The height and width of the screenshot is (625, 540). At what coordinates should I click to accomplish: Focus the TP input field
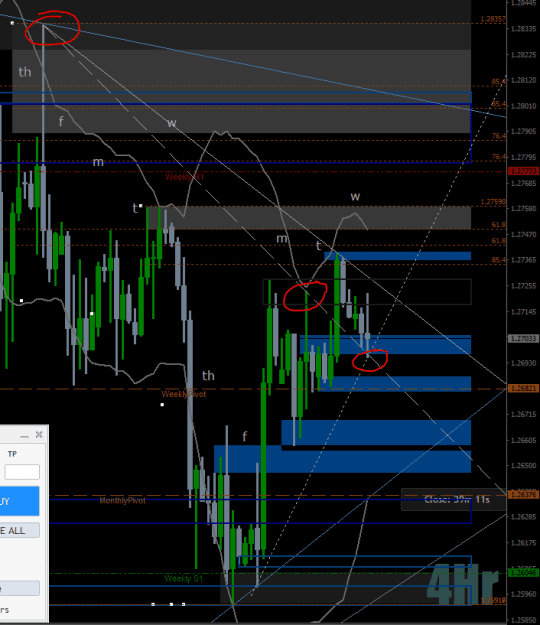point(22,472)
